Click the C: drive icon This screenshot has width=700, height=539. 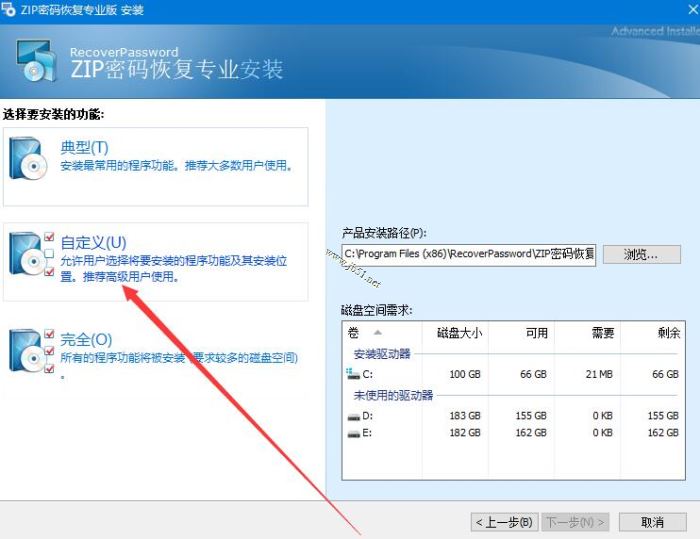click(353, 374)
